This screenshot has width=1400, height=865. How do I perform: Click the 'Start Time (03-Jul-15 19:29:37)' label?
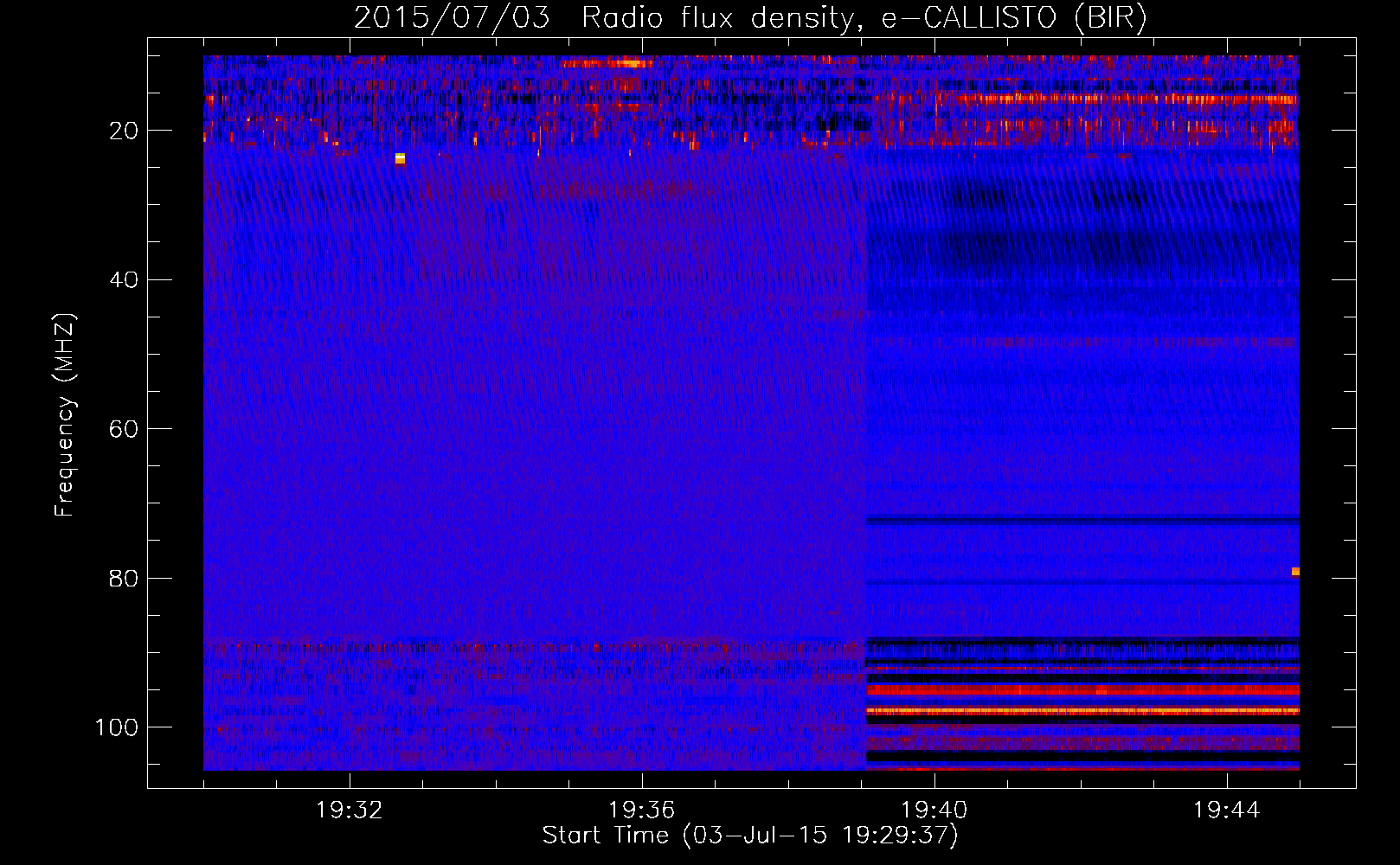tap(750, 836)
